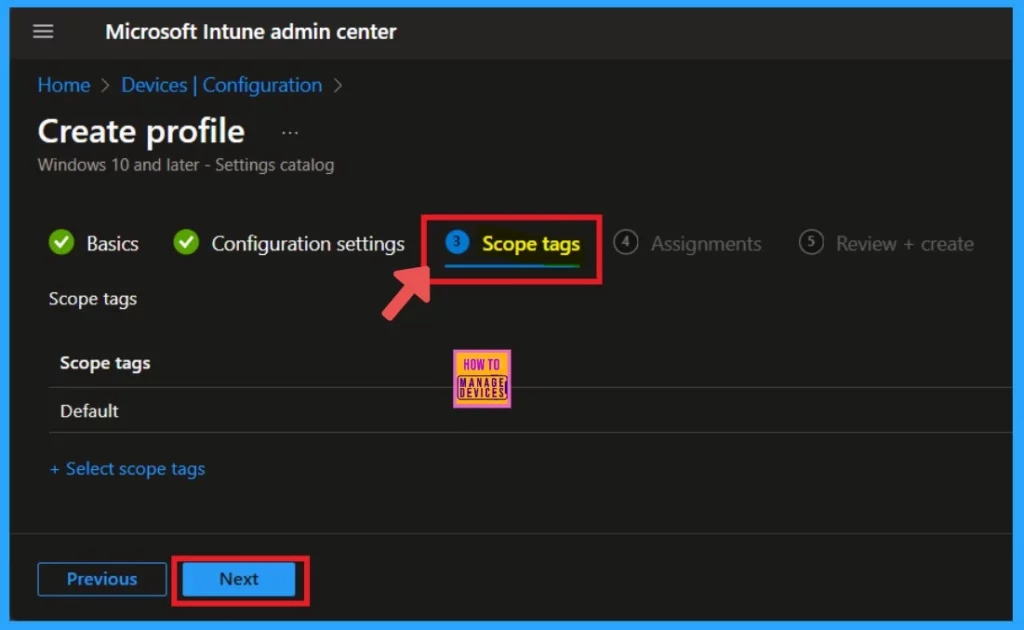
Task: Click the Configuration settings checkmark icon
Action: (x=186, y=242)
